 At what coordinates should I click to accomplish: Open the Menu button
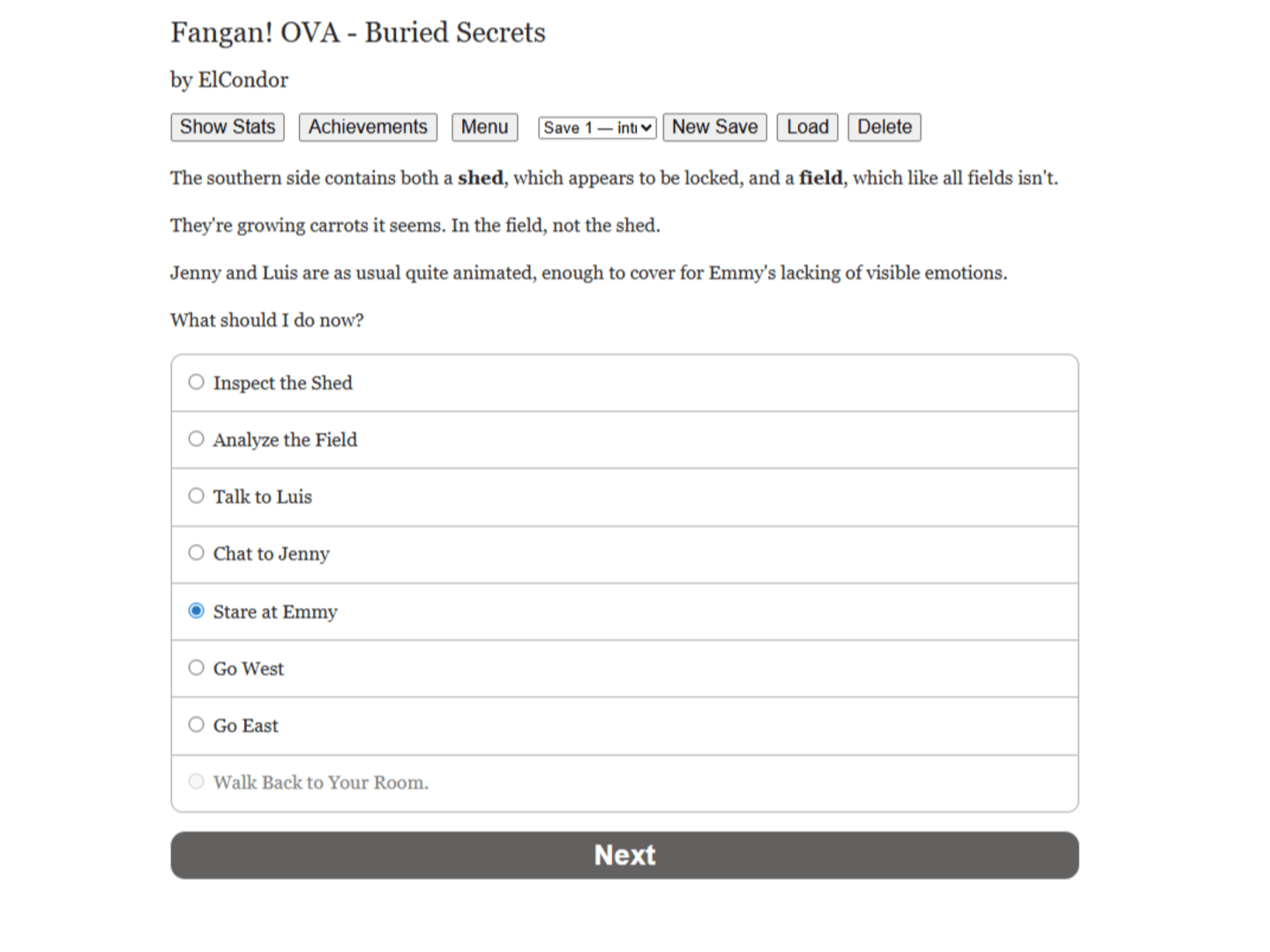tap(484, 127)
